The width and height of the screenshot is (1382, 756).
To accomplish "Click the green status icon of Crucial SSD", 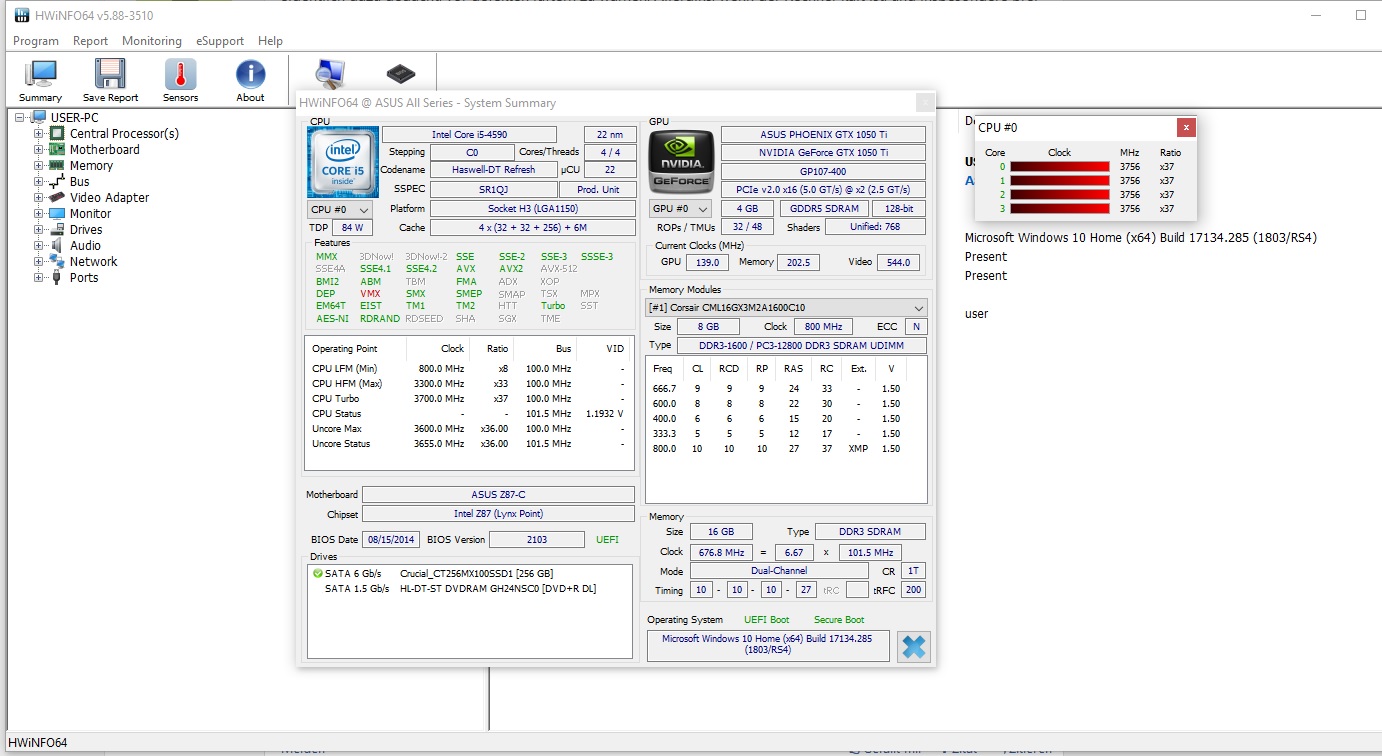I will pos(317,573).
